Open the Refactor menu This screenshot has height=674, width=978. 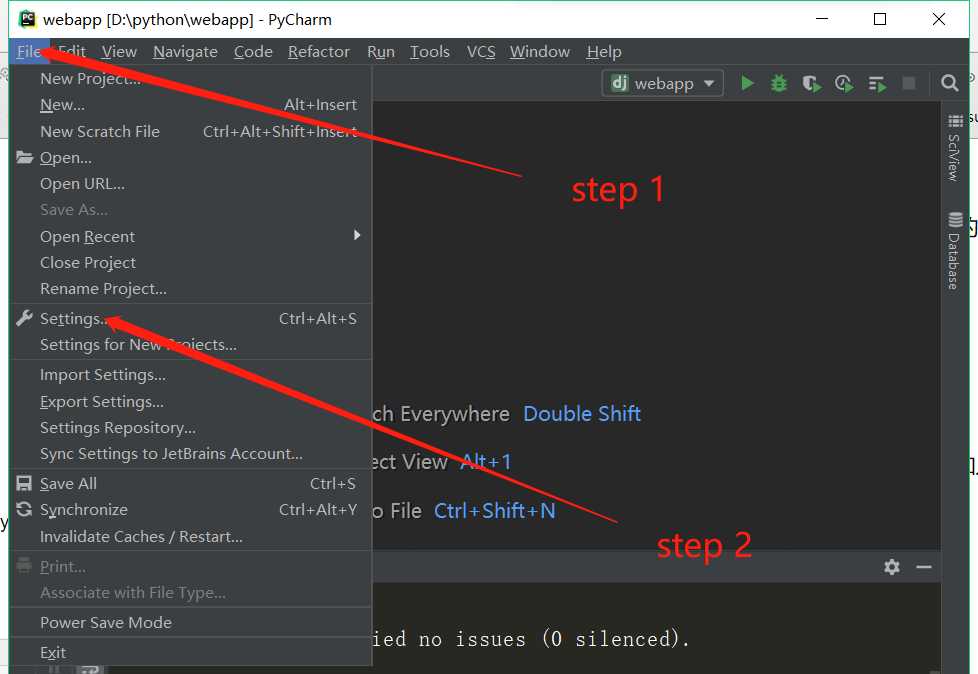pos(319,52)
